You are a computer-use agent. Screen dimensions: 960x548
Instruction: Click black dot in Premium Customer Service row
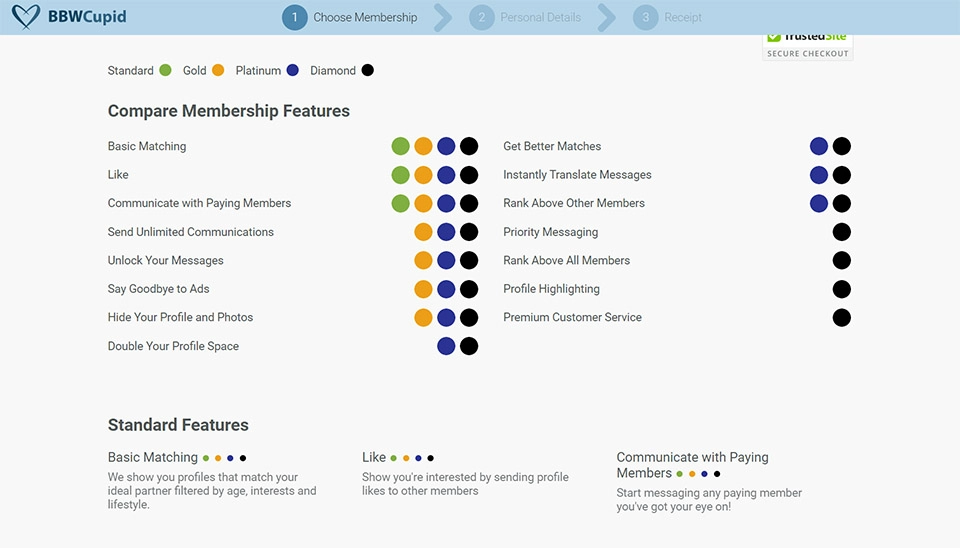[842, 317]
